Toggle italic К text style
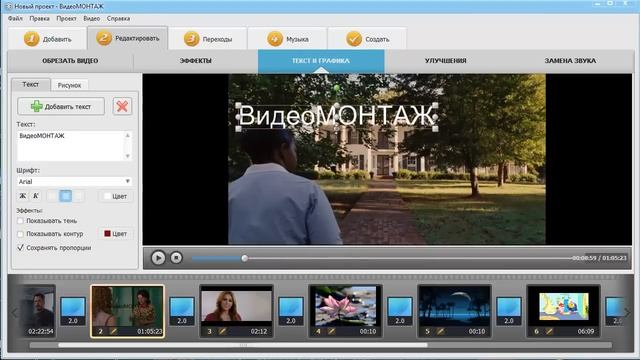640x360 pixels. tap(36, 196)
